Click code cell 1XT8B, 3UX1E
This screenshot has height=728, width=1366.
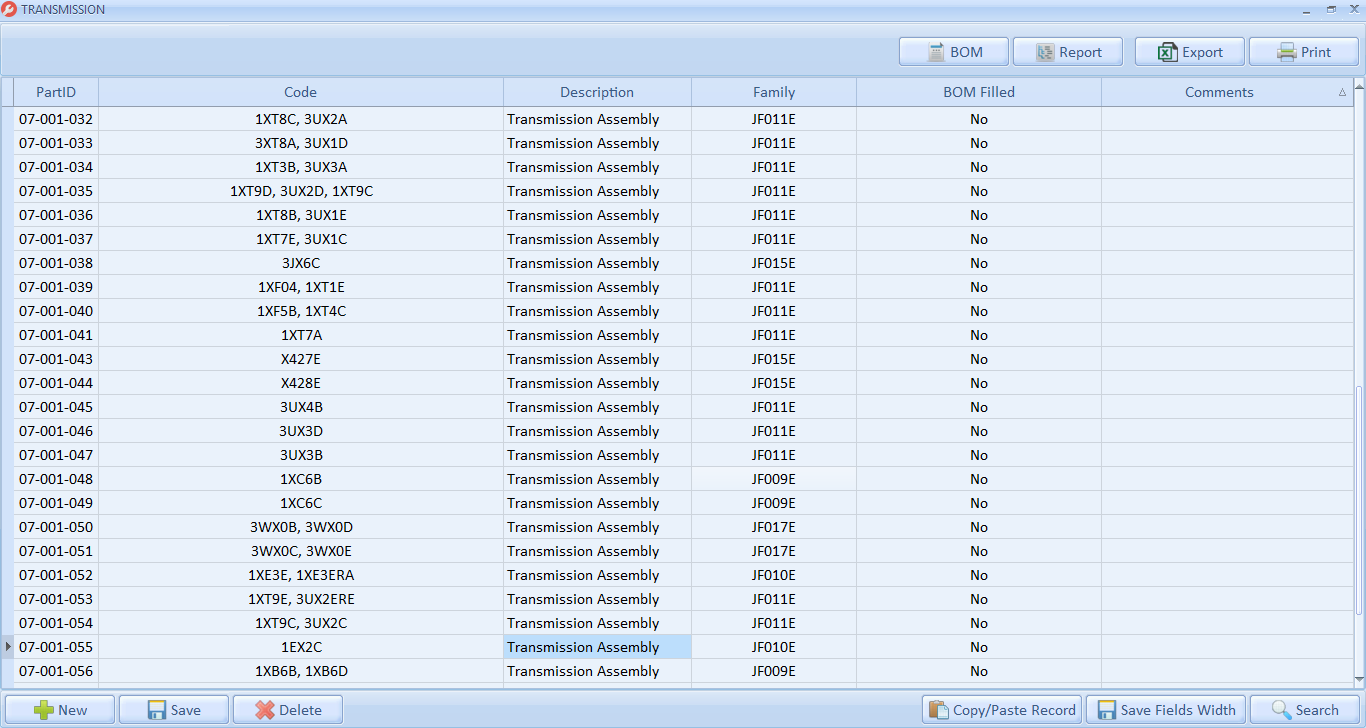tap(301, 215)
